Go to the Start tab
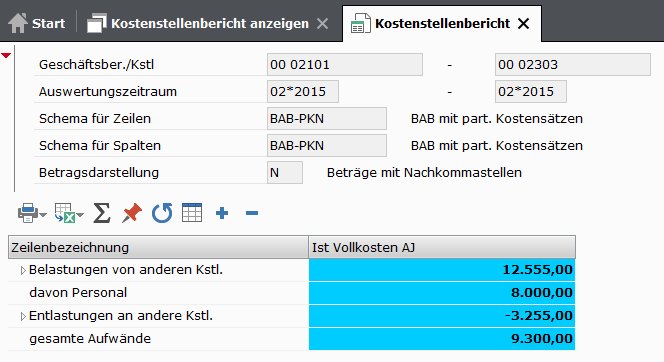664x362 pixels. click(x=37, y=23)
